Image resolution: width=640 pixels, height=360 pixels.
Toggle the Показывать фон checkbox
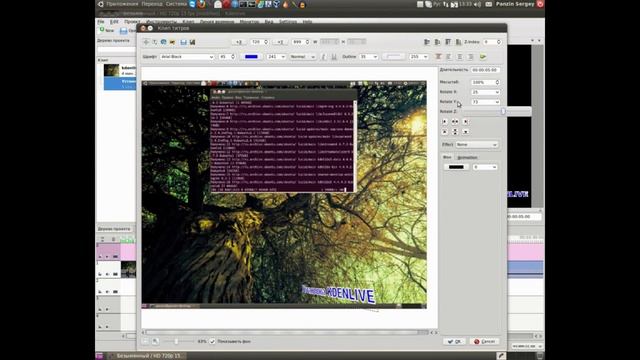(x=212, y=341)
